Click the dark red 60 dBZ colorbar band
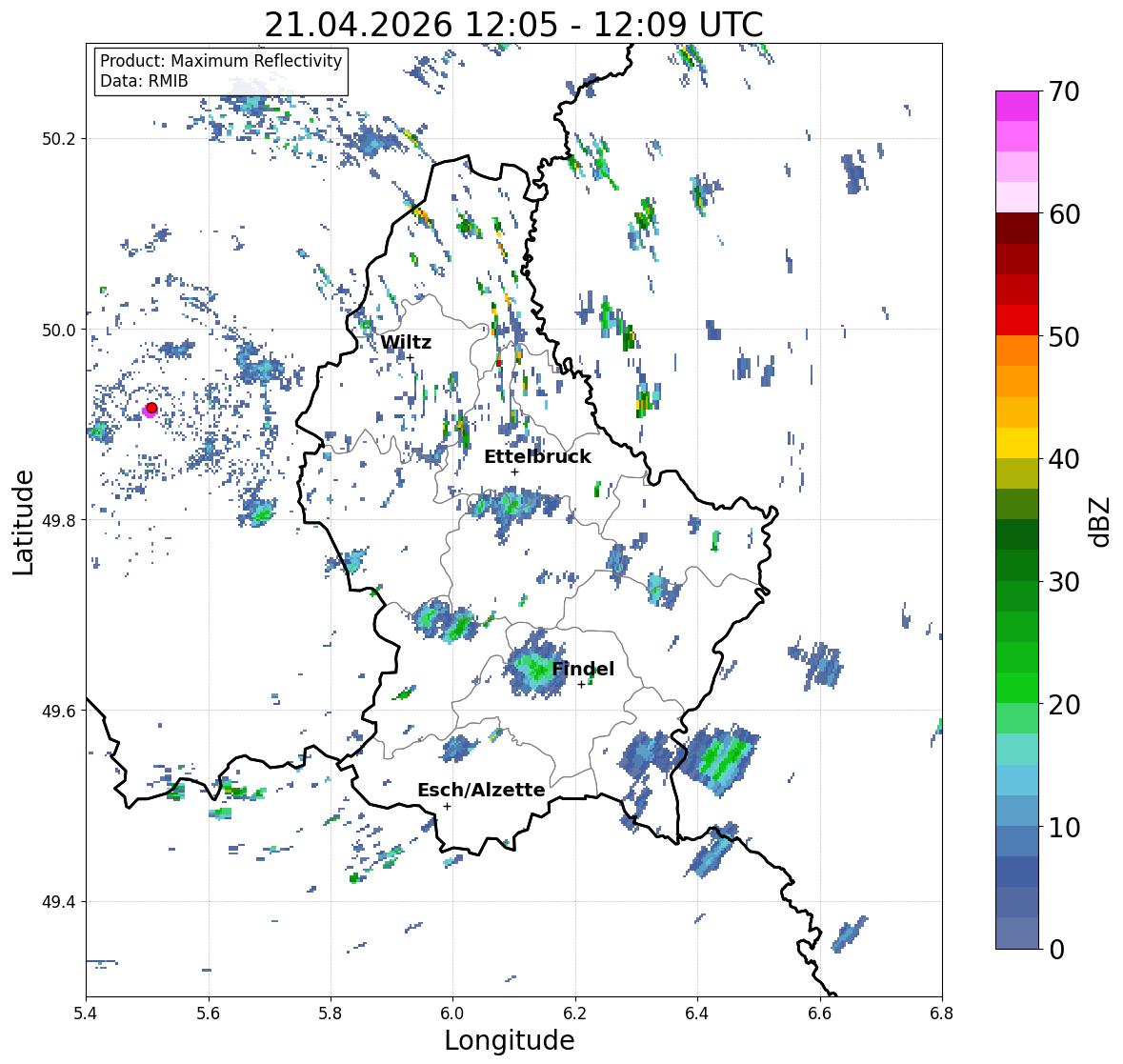 pos(1017,229)
